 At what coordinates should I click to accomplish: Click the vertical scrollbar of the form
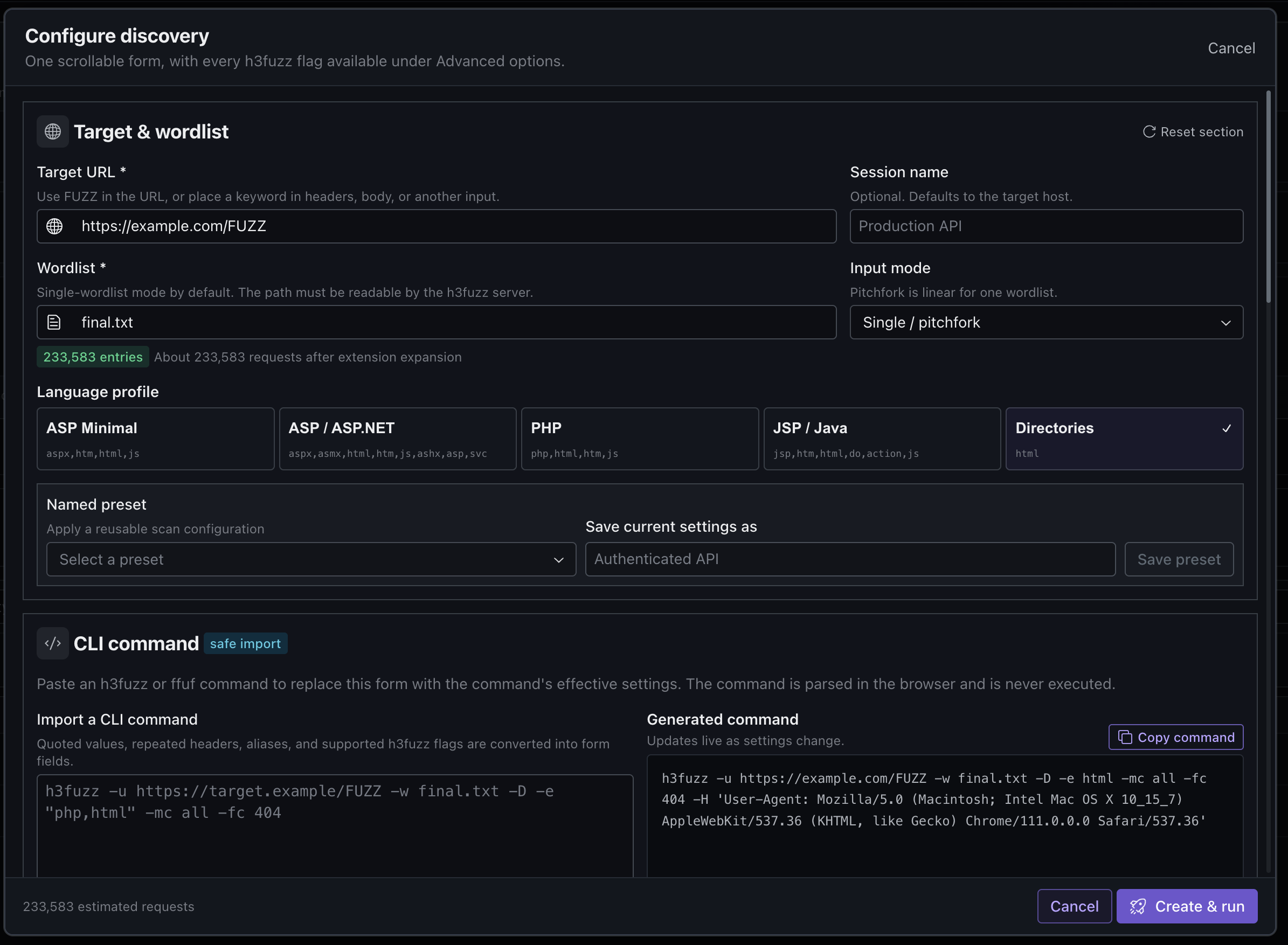[1268, 196]
